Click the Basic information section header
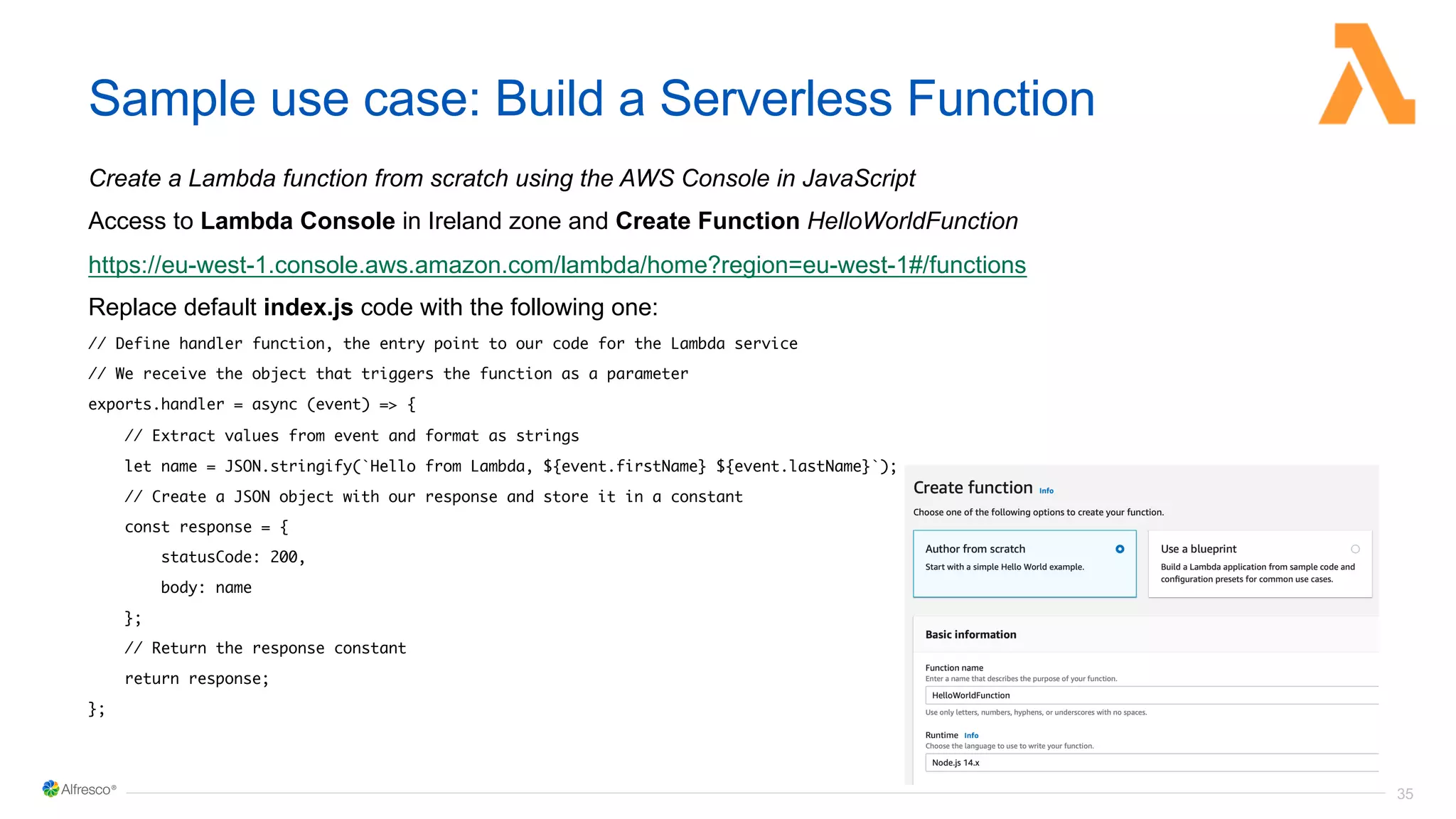The image size is (1456, 819). (970, 634)
